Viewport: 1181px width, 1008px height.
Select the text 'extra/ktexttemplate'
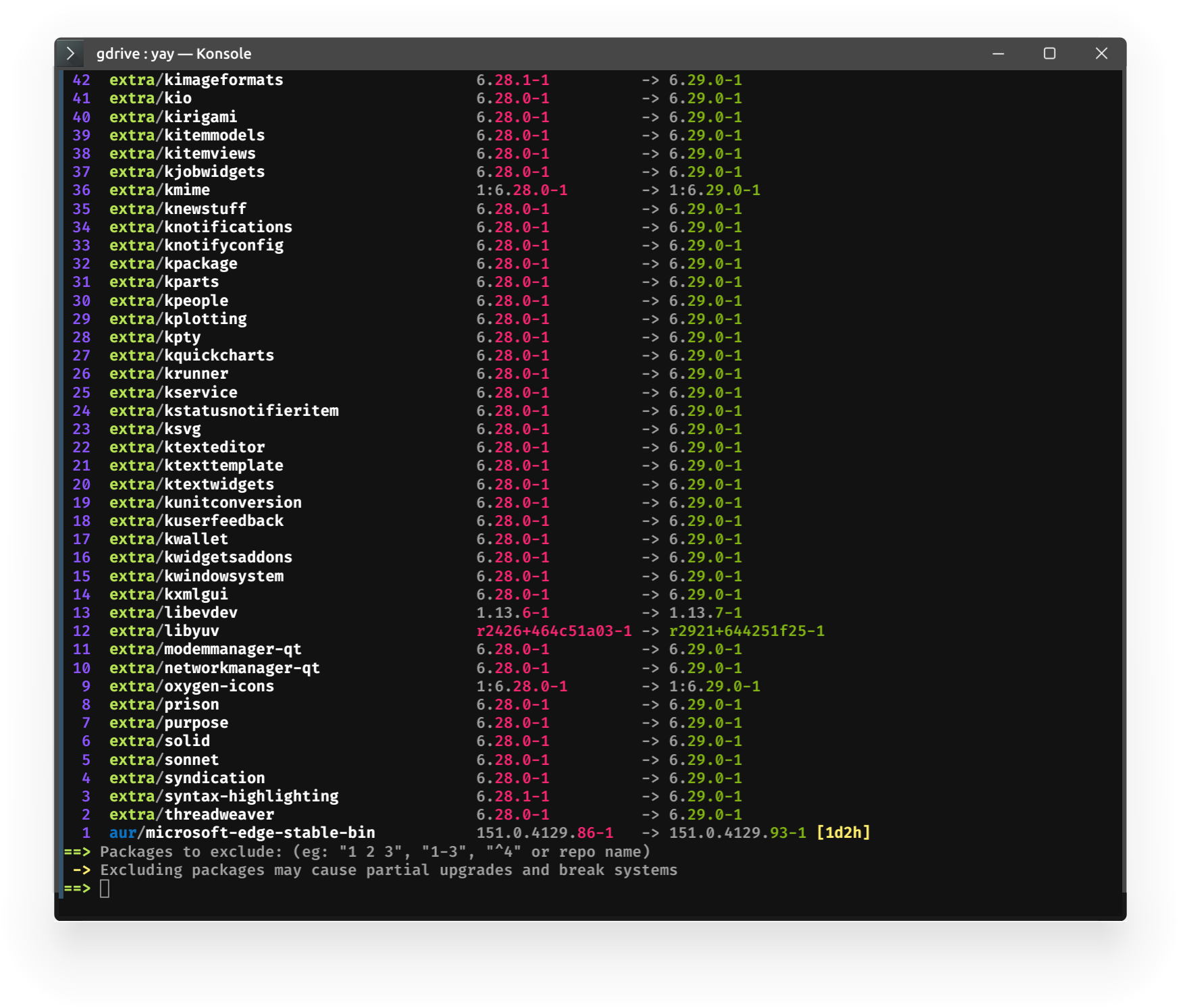(196, 466)
